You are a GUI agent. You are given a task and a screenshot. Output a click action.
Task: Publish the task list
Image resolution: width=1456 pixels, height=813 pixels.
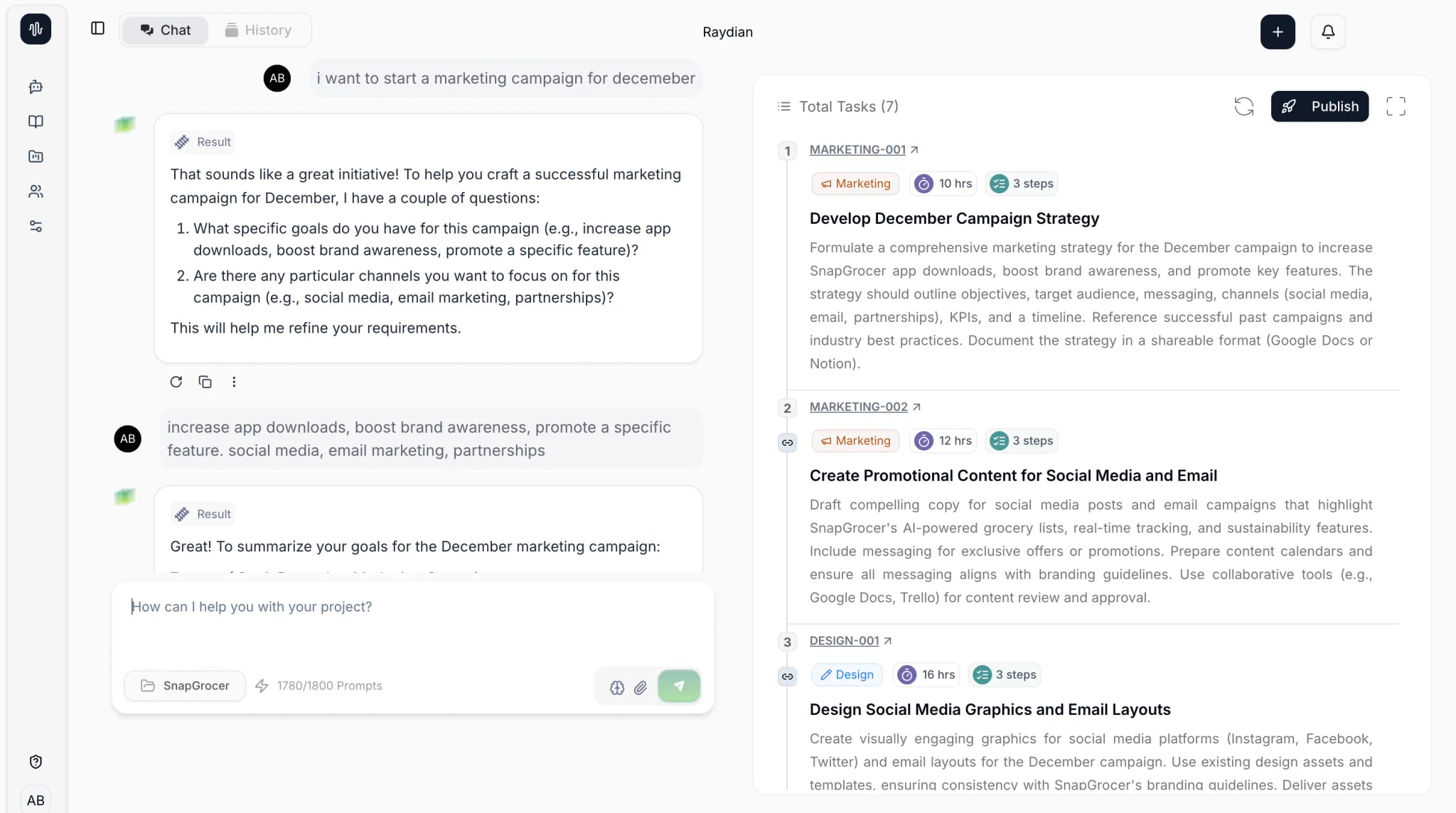[1319, 106]
